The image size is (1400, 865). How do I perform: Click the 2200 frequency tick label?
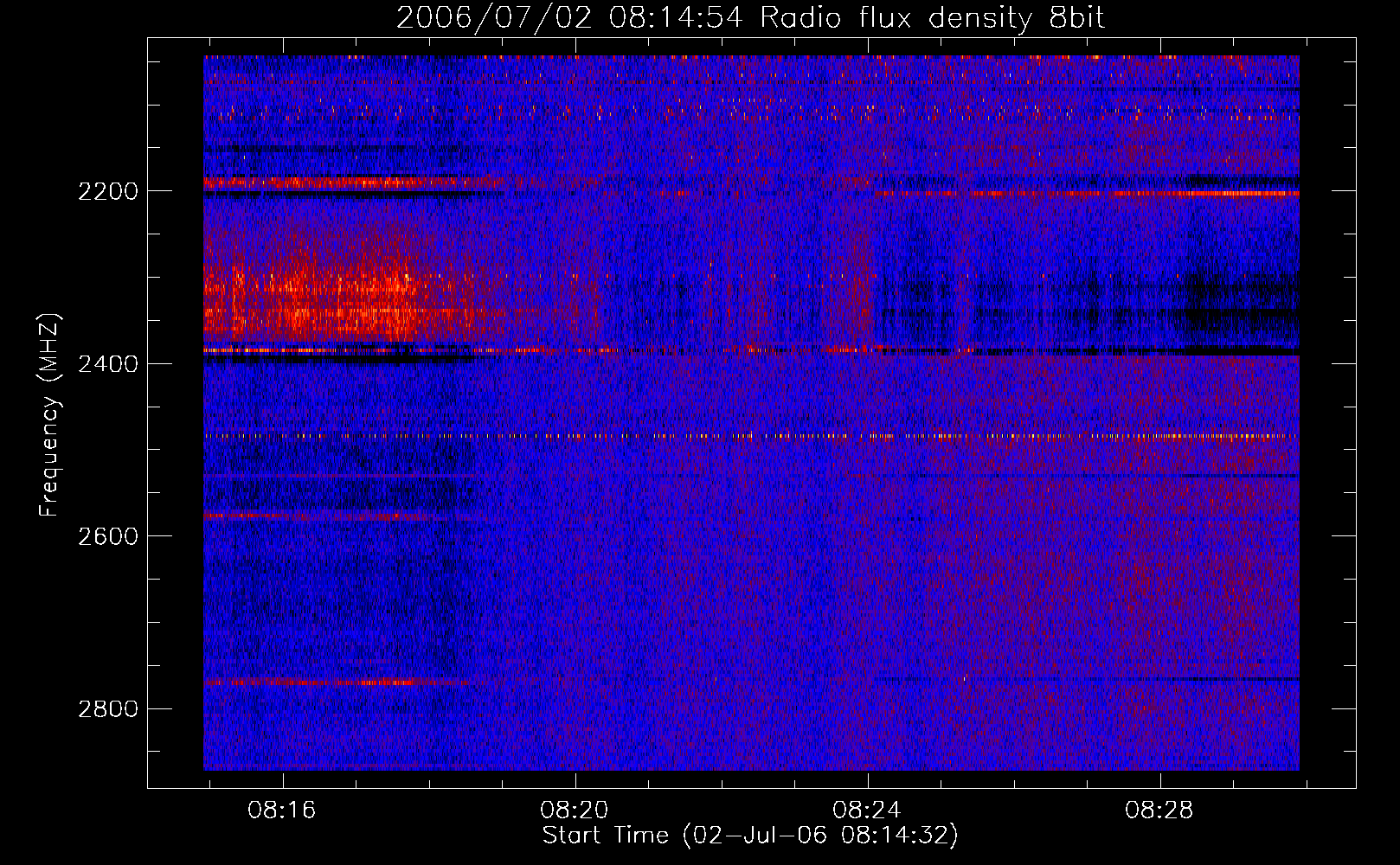pos(108,191)
